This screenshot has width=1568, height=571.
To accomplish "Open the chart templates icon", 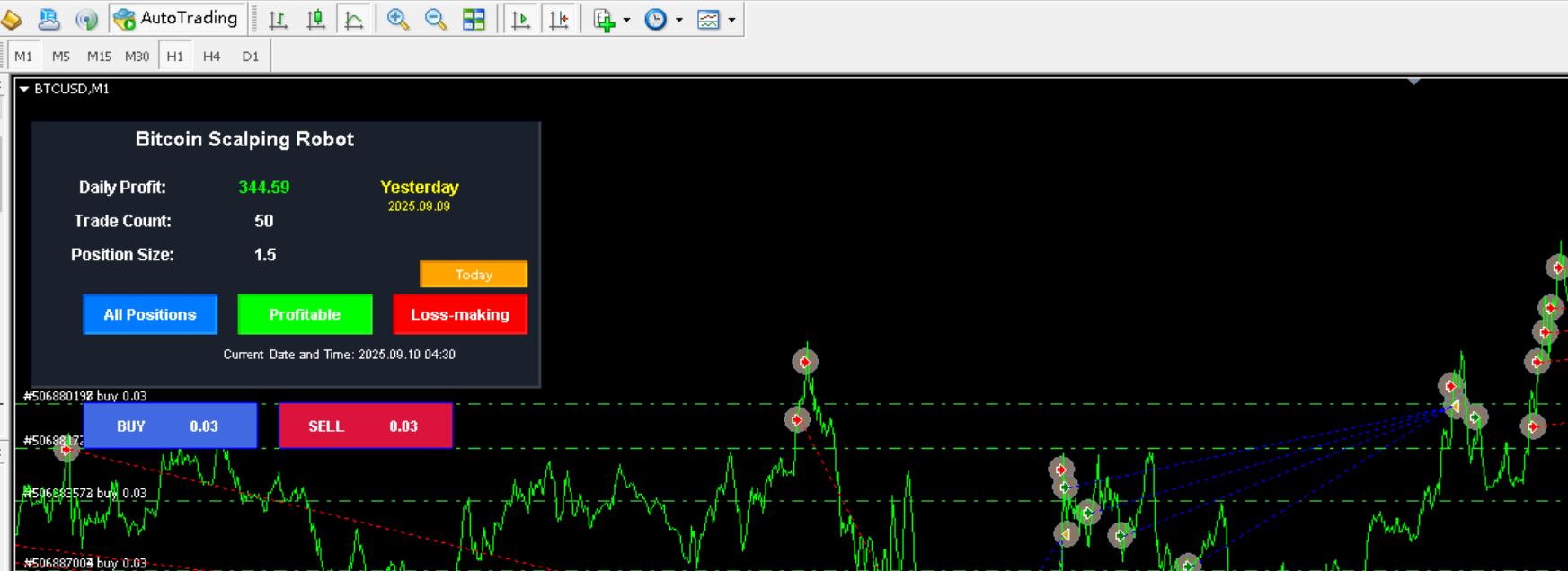I will (708, 19).
